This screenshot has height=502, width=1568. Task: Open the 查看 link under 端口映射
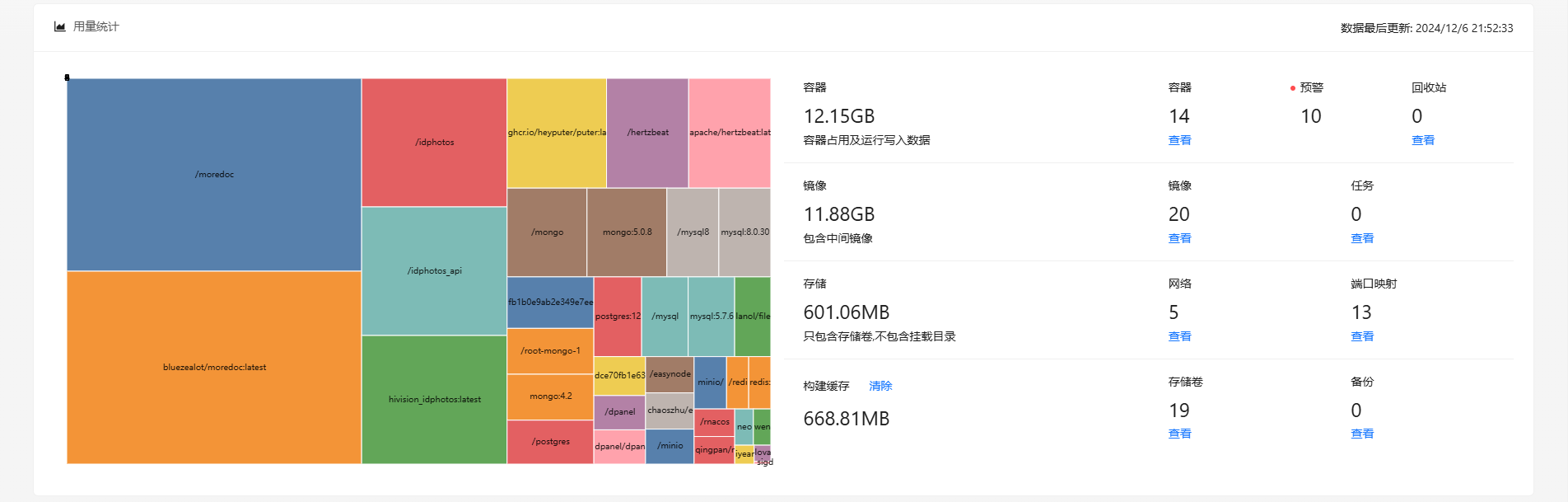[1361, 336]
